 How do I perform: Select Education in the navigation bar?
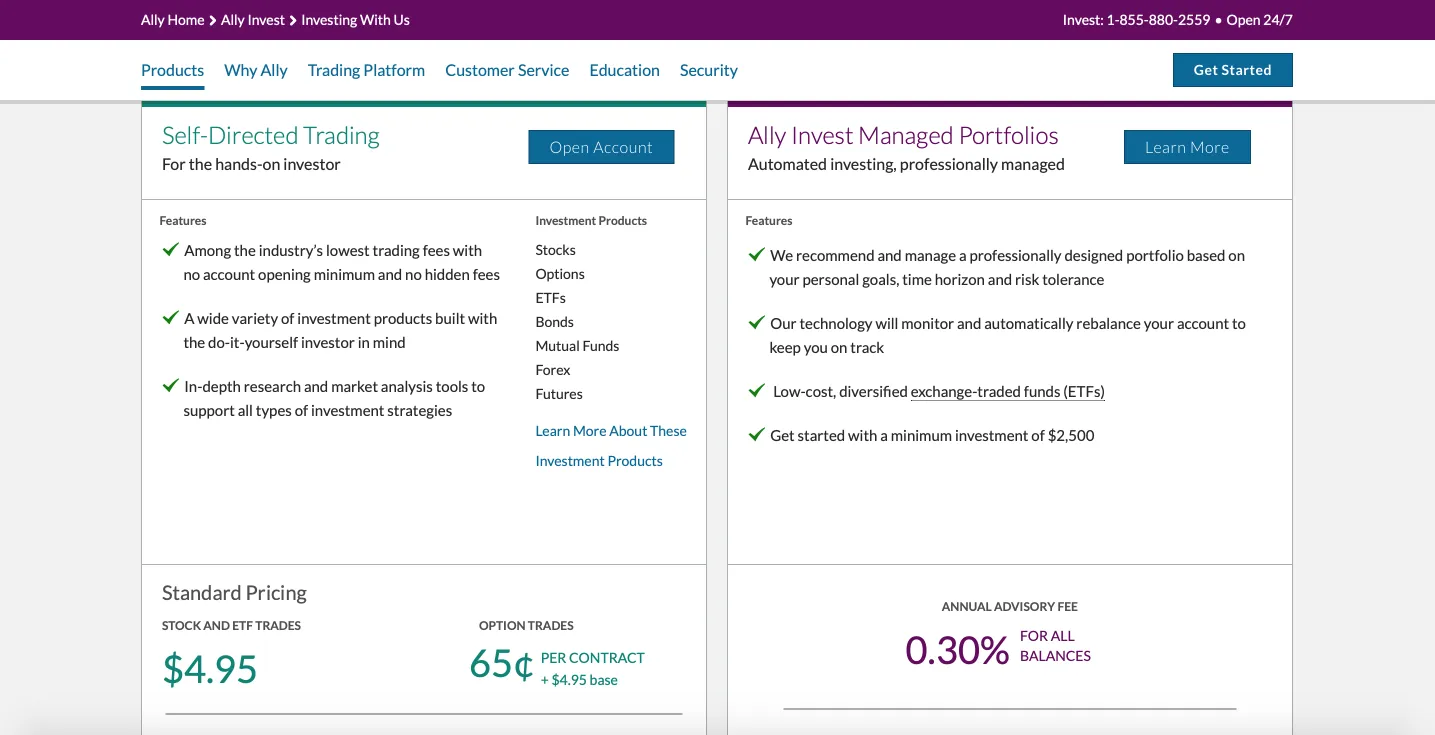(x=624, y=70)
